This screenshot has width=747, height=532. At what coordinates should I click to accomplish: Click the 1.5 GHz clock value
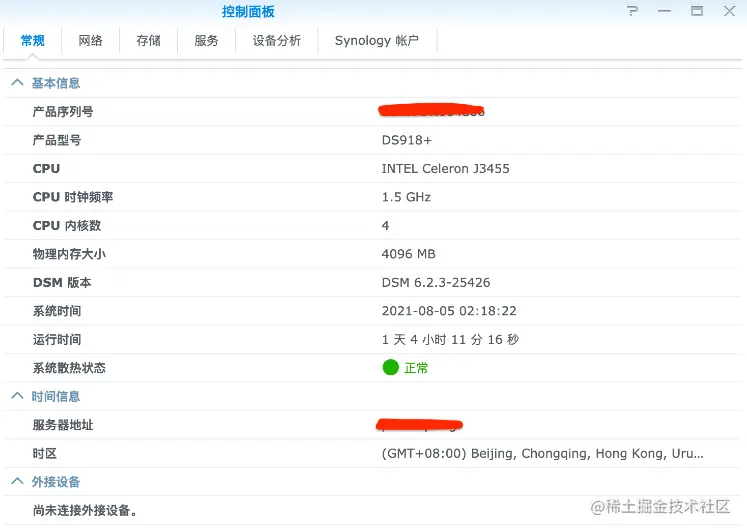406,197
